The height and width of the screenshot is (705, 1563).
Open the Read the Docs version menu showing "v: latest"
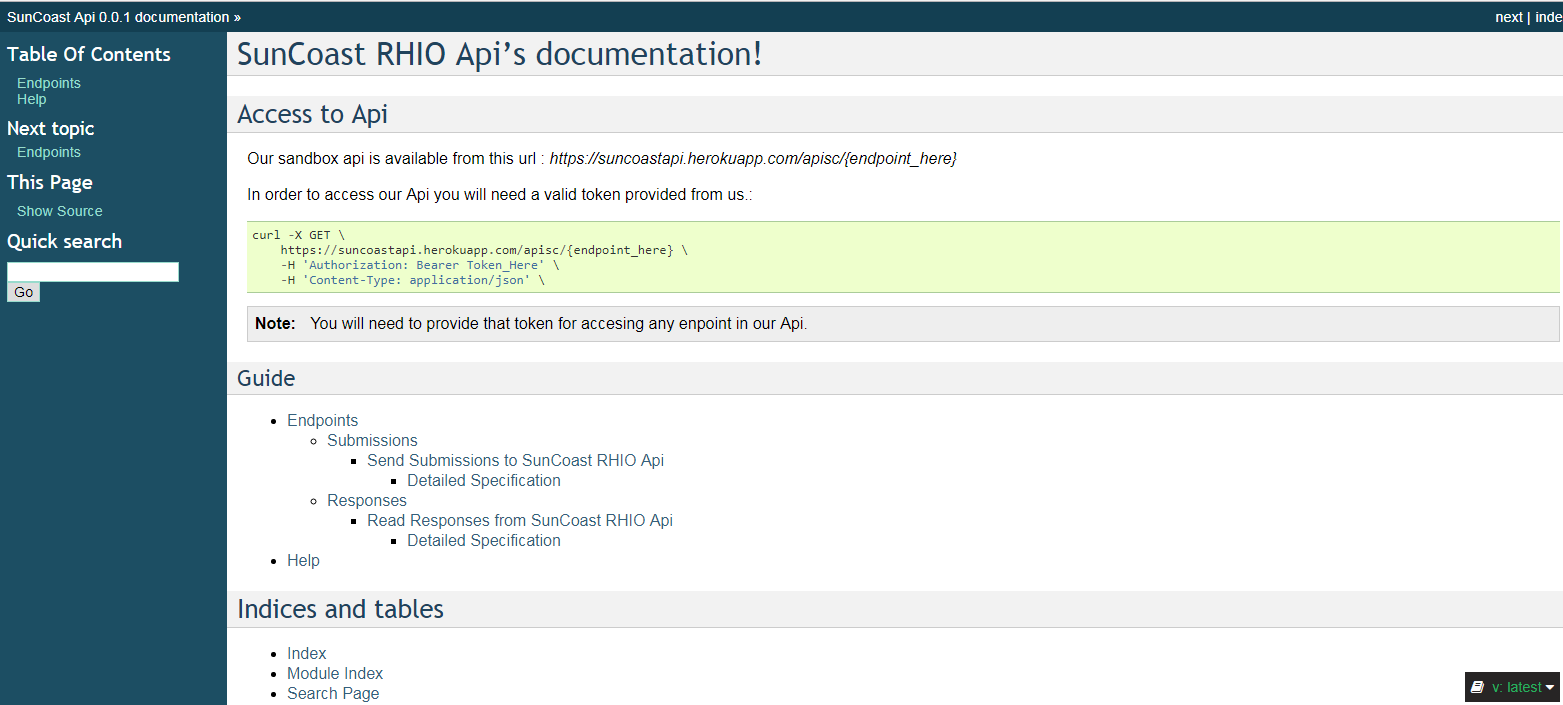click(x=1513, y=687)
